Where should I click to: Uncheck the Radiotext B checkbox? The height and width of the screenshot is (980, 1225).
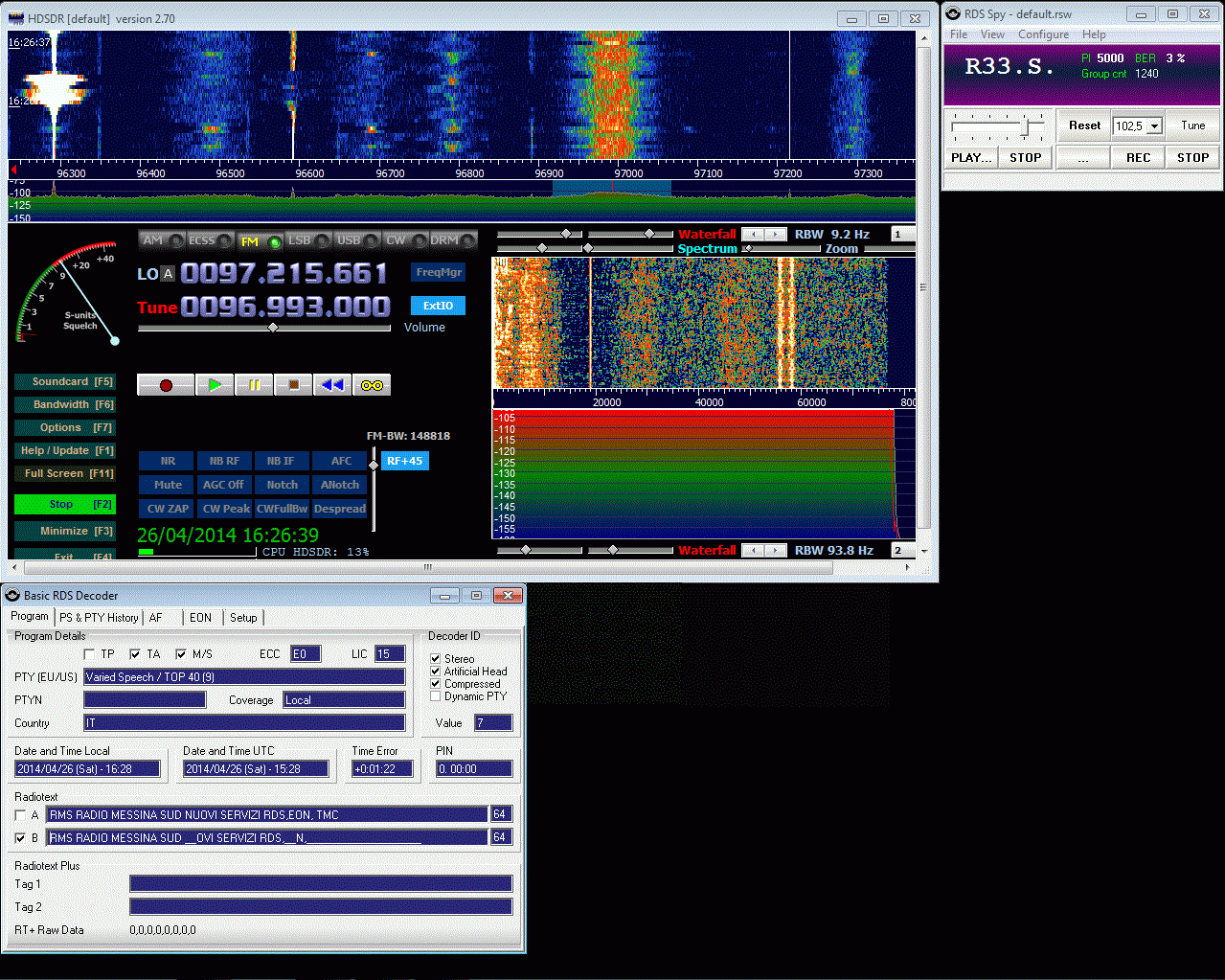pyautogui.click(x=23, y=837)
